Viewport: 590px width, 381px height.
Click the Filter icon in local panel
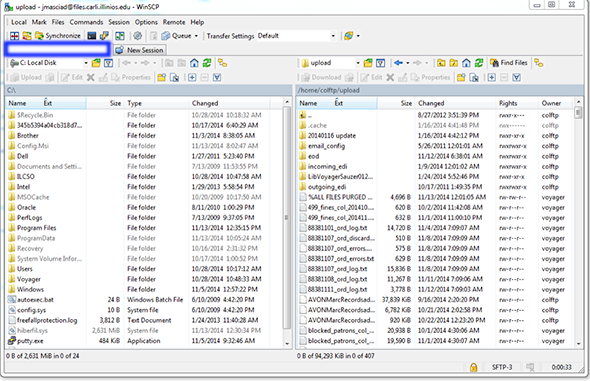click(x=108, y=63)
